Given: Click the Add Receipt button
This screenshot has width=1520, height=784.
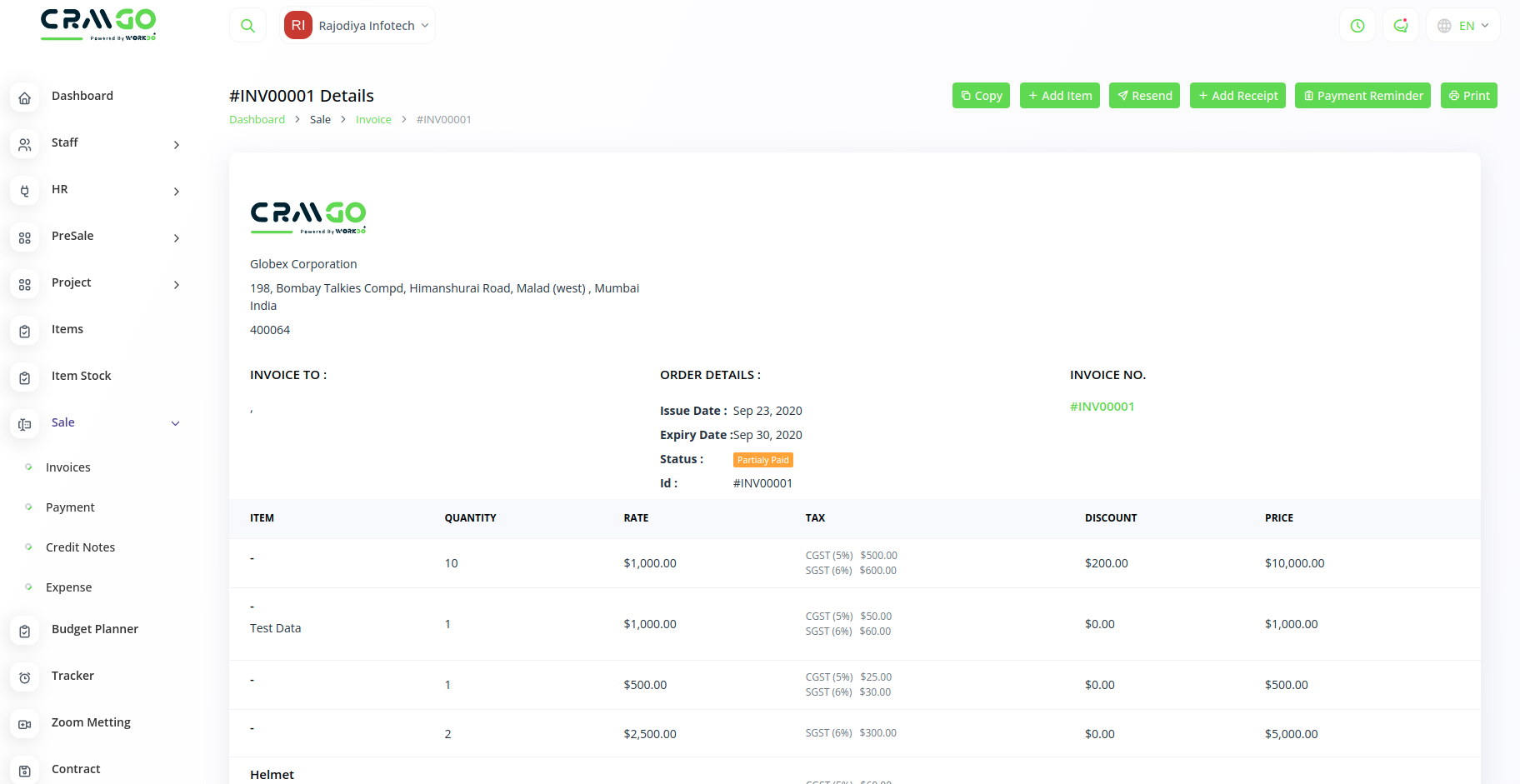Looking at the screenshot, I should [1238, 96].
